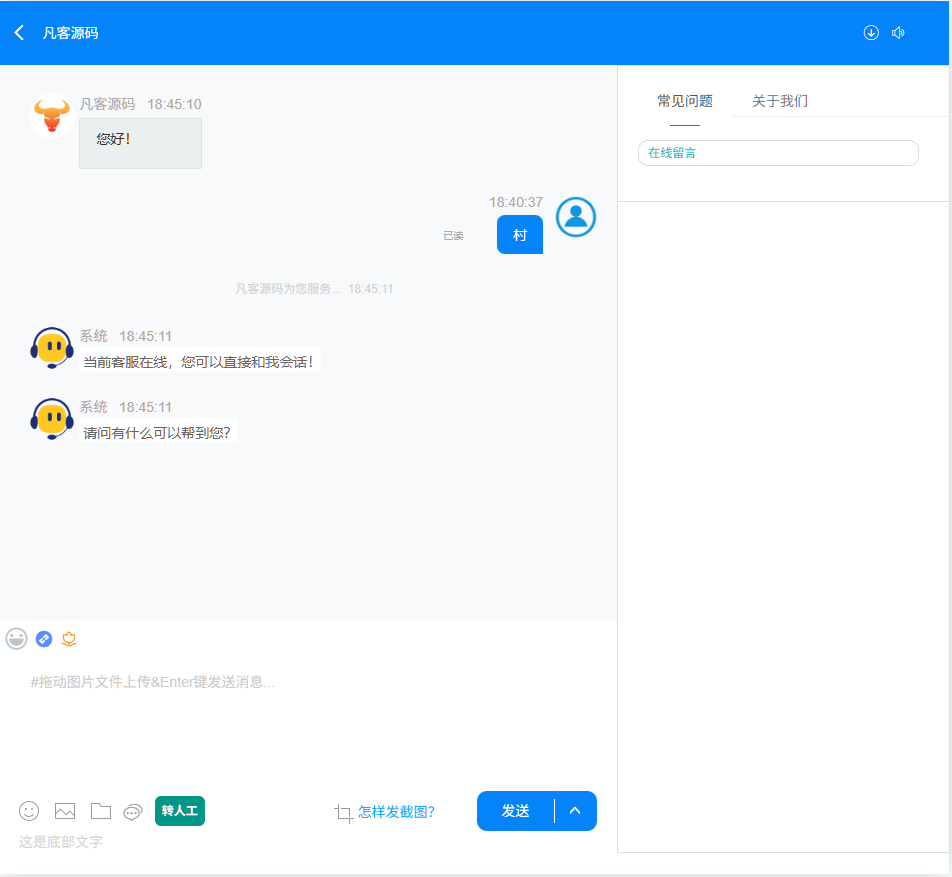Viewport: 952px width, 877px height.
Task: Open 怎样发截图? help link
Action: tap(396, 812)
